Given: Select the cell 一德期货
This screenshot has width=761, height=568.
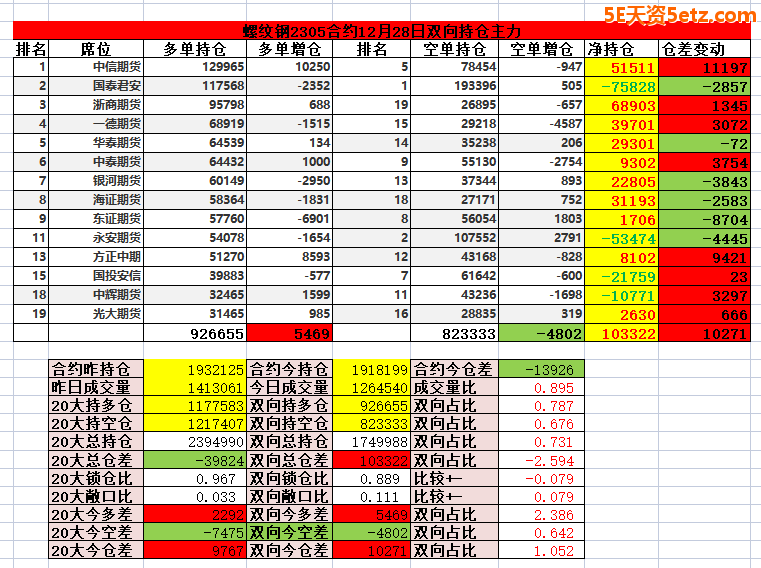Looking at the screenshot, I should [96, 124].
